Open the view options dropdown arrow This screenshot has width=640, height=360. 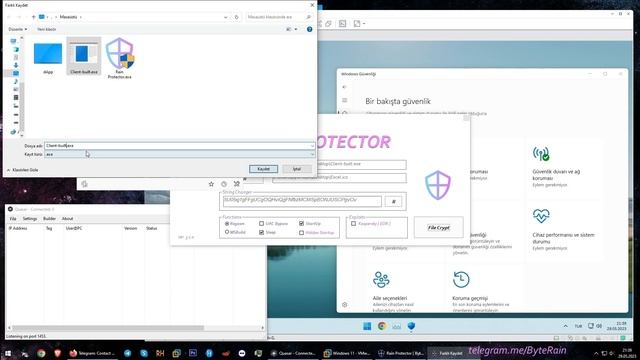[296, 29]
